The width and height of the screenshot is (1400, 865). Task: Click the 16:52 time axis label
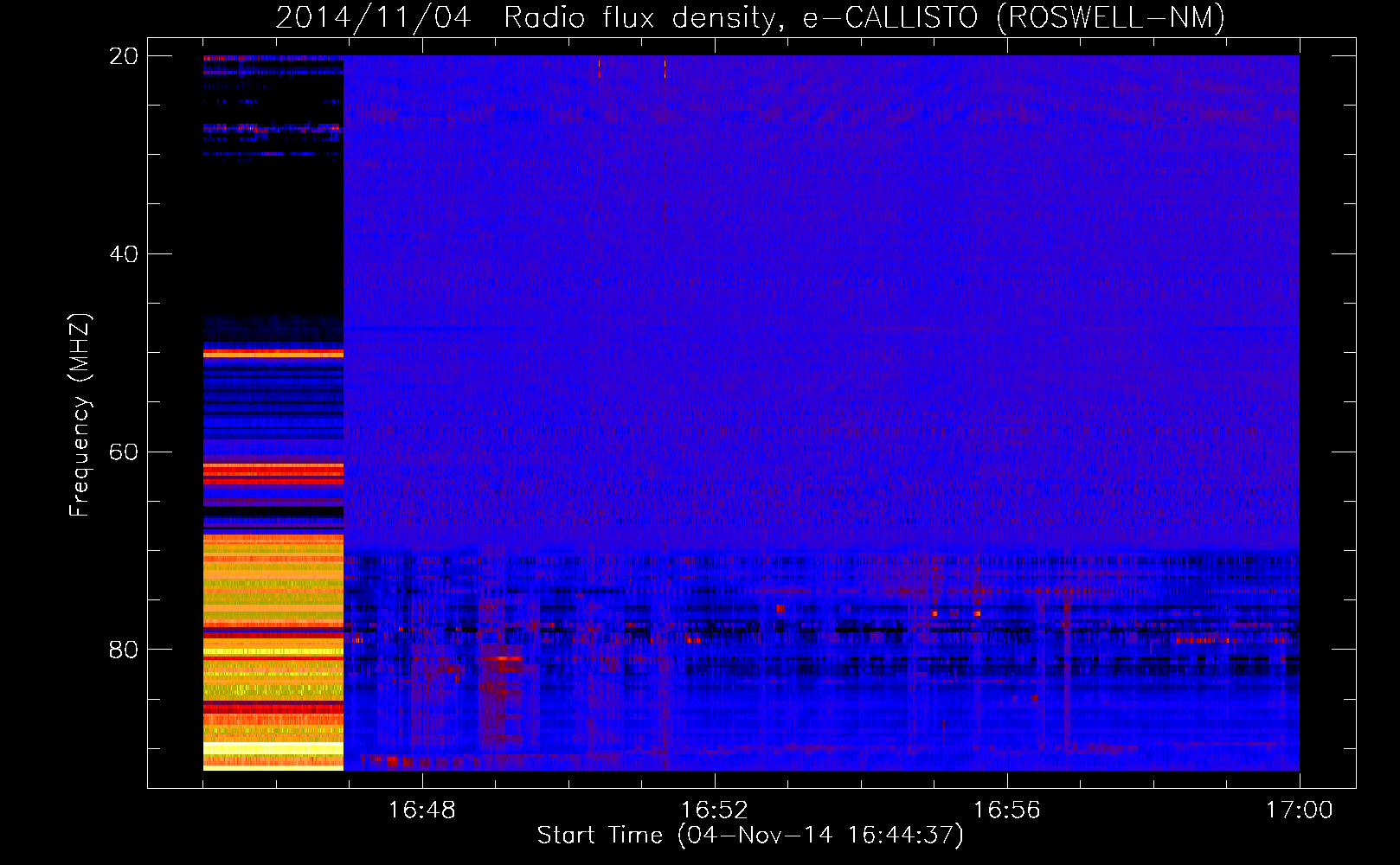coord(714,811)
